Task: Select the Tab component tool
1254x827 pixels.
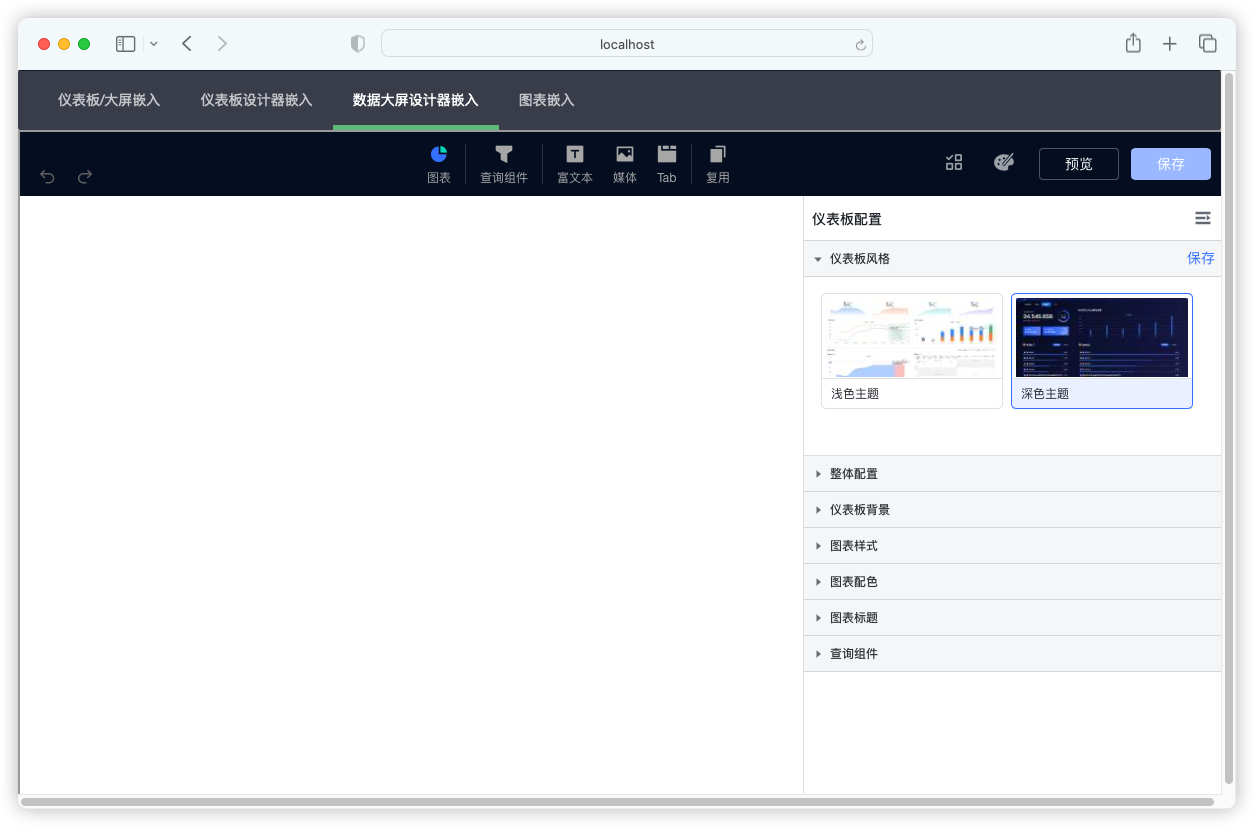Action: pyautogui.click(x=666, y=163)
